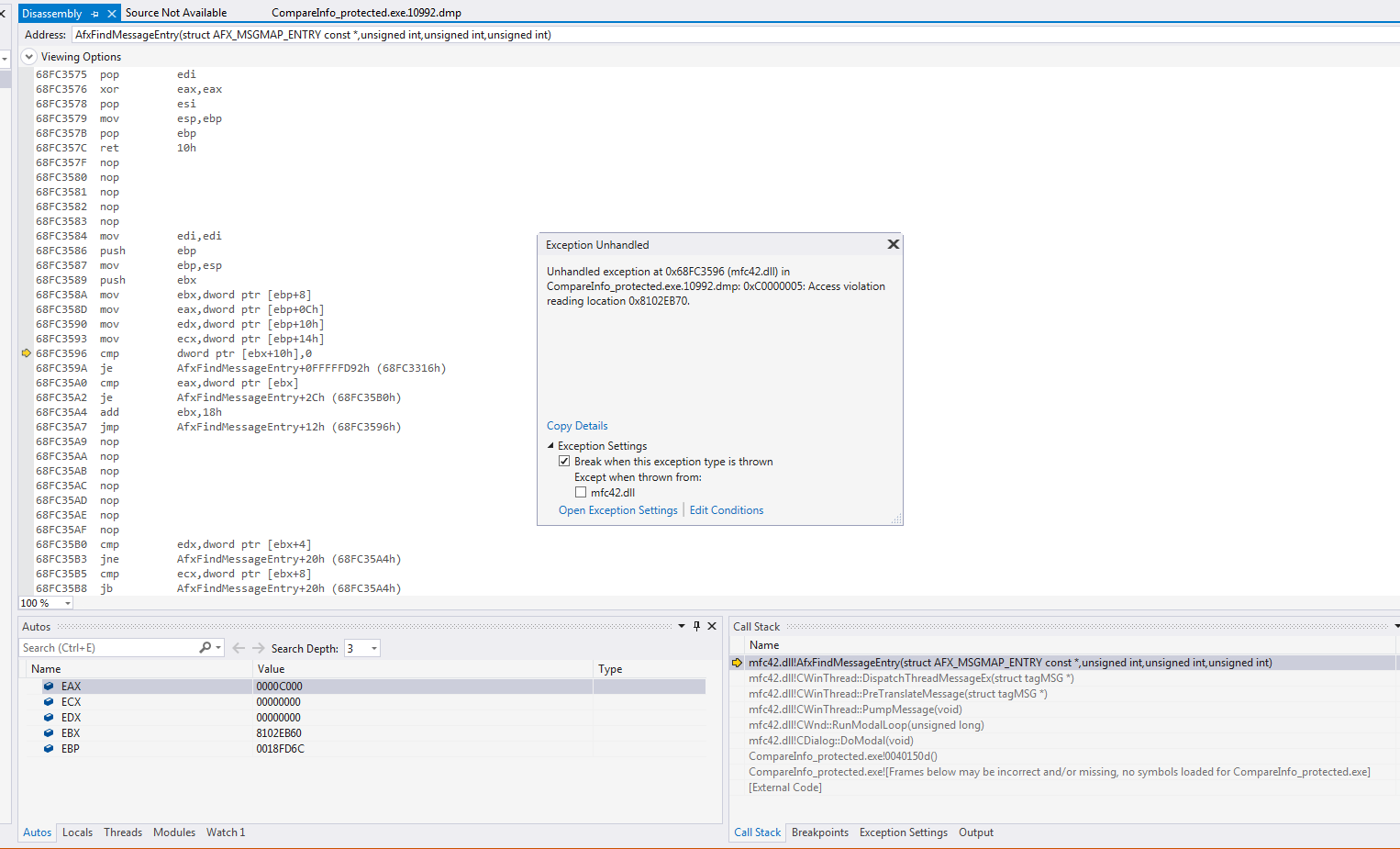This screenshot has width=1400, height=849.
Task: Open the Locals tab
Action: coord(78,832)
